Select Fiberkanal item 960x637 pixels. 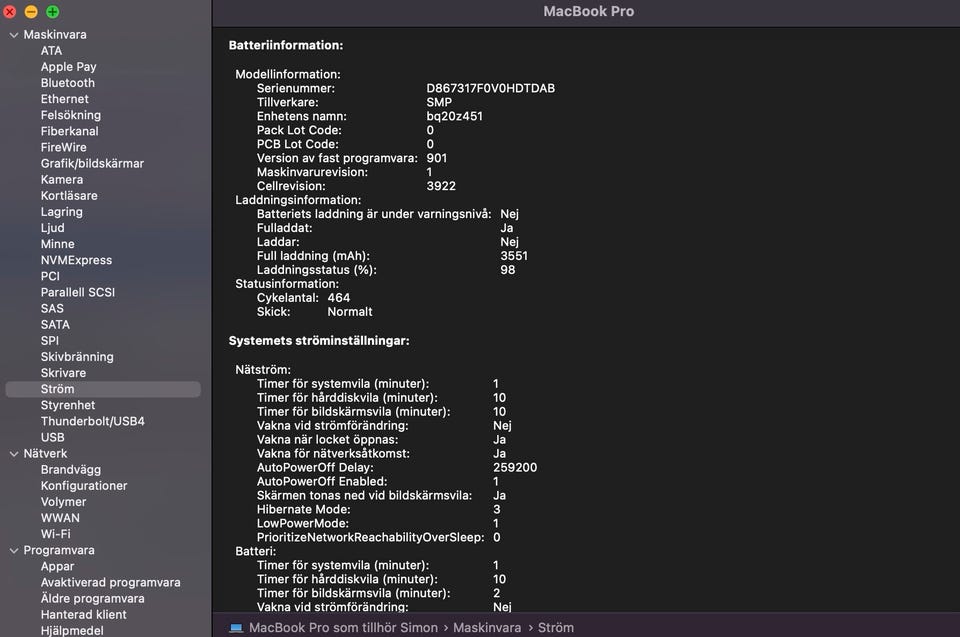tap(70, 131)
